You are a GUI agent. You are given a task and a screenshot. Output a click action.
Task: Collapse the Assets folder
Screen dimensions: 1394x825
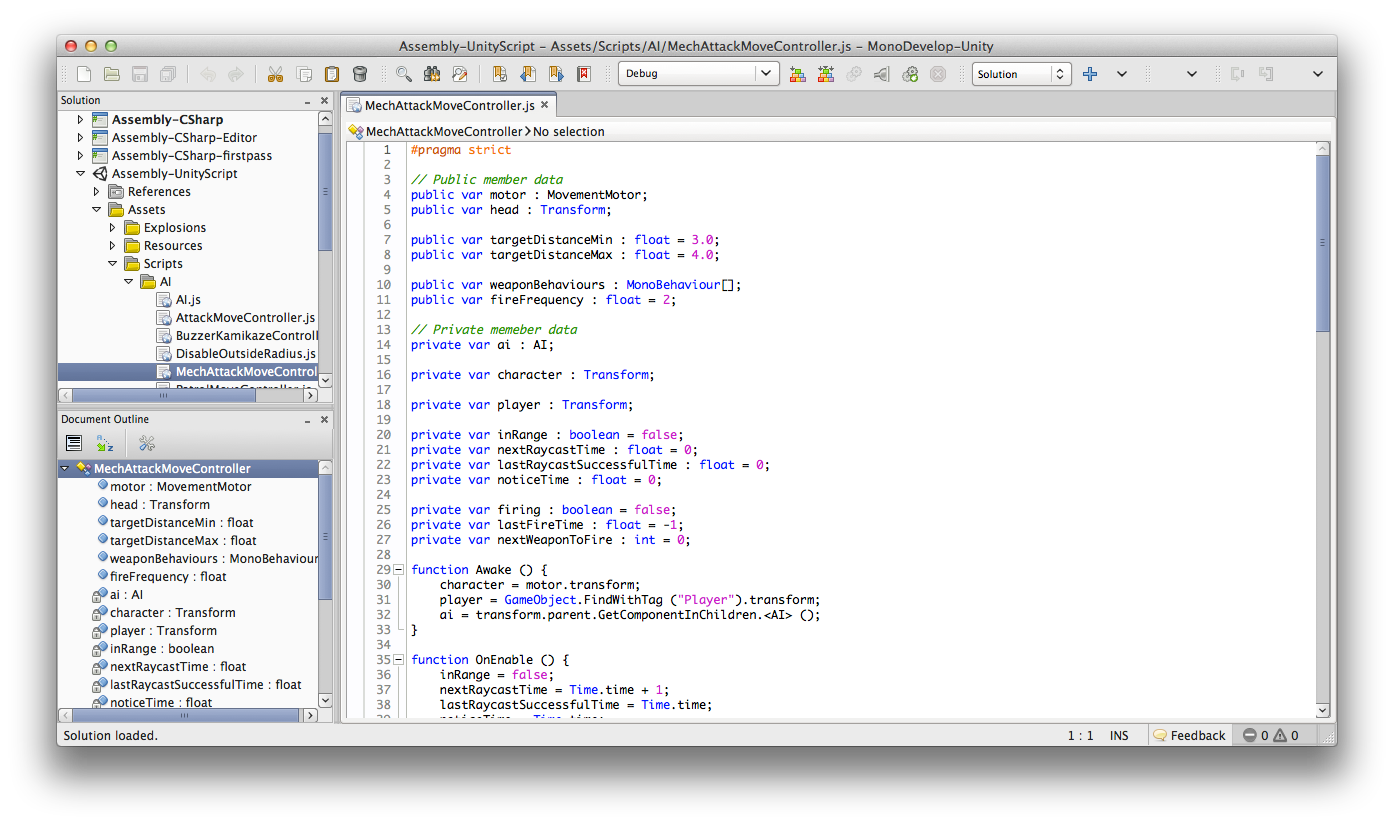tap(97, 210)
